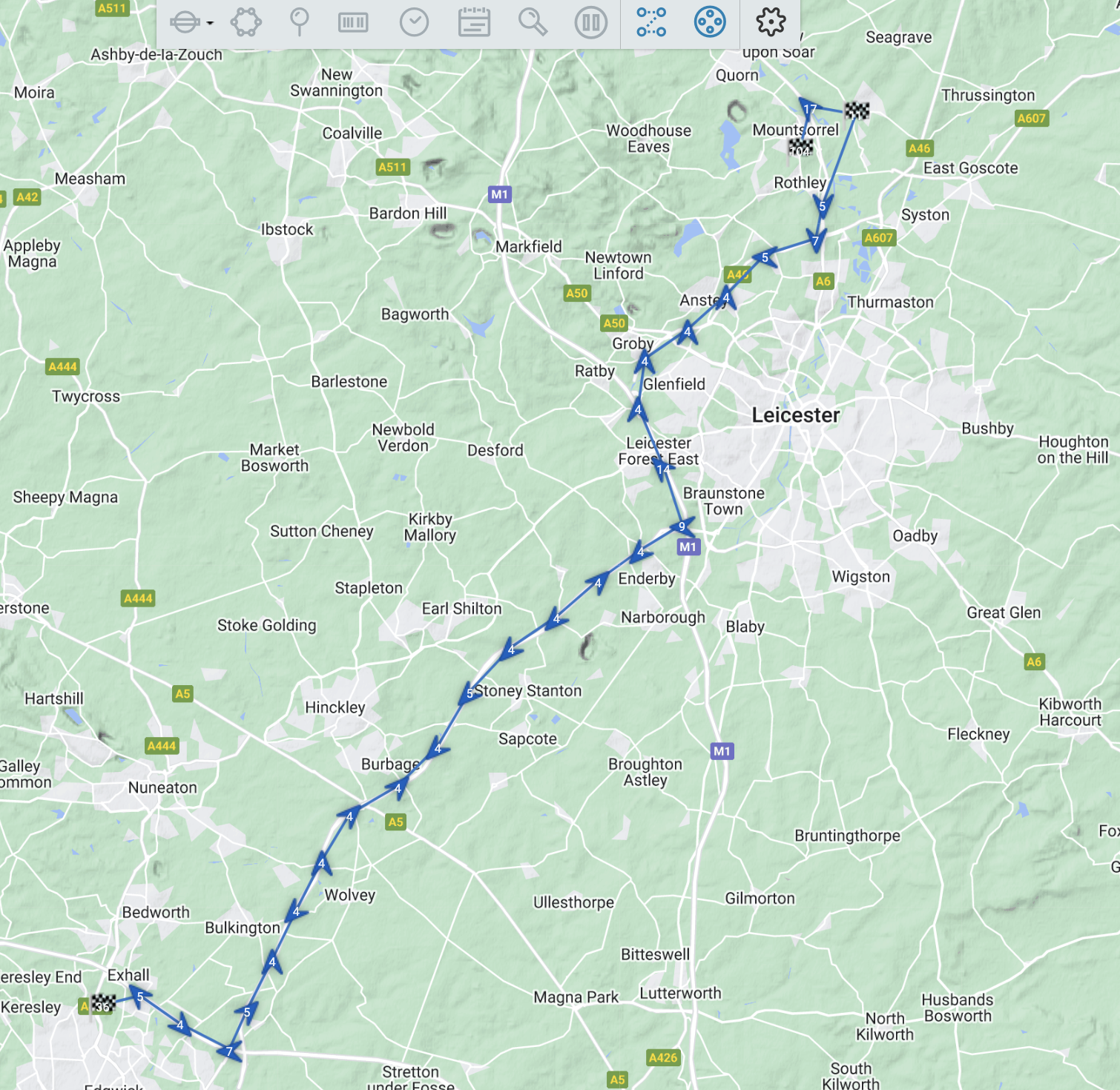1120x1090 pixels.
Task: Select the polygon geofence tool
Action: 246,22
